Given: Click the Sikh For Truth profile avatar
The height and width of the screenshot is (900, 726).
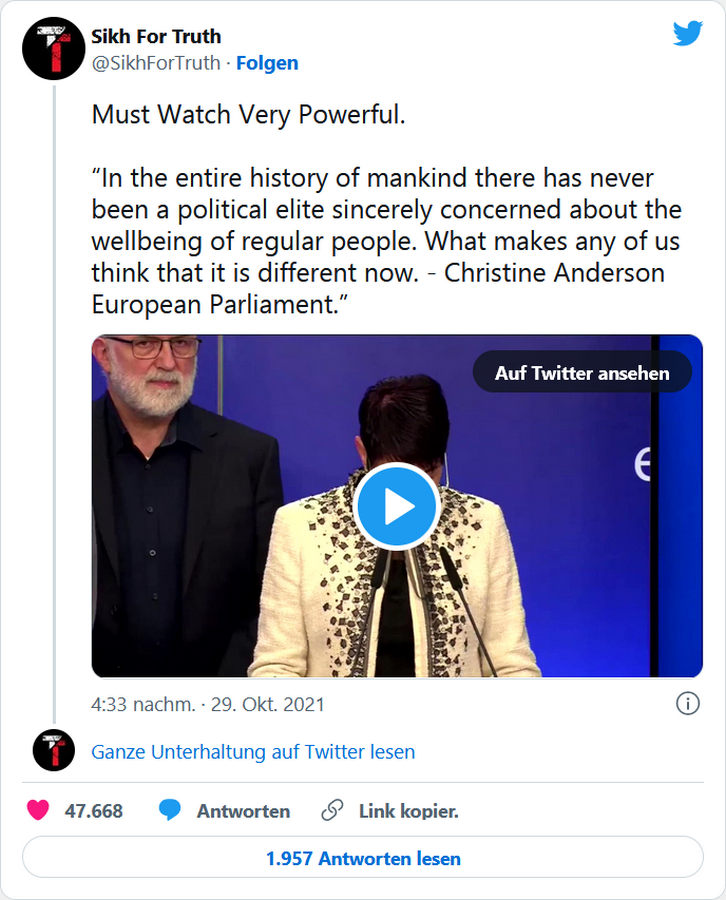Looking at the screenshot, I should (x=53, y=49).
